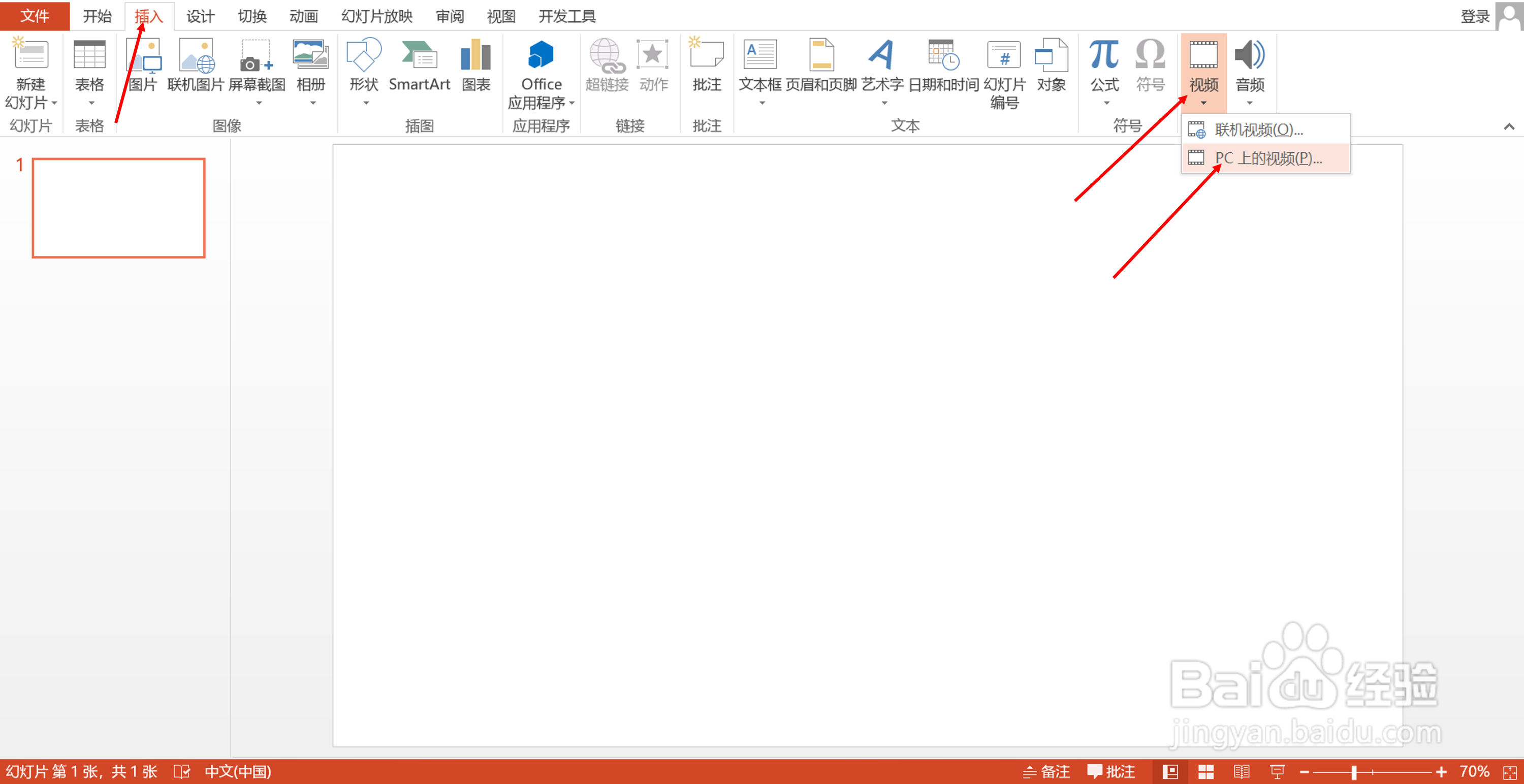Switch to the Slide Show (幻灯片放映) tab
This screenshot has height=784, width=1524.
[x=377, y=16]
